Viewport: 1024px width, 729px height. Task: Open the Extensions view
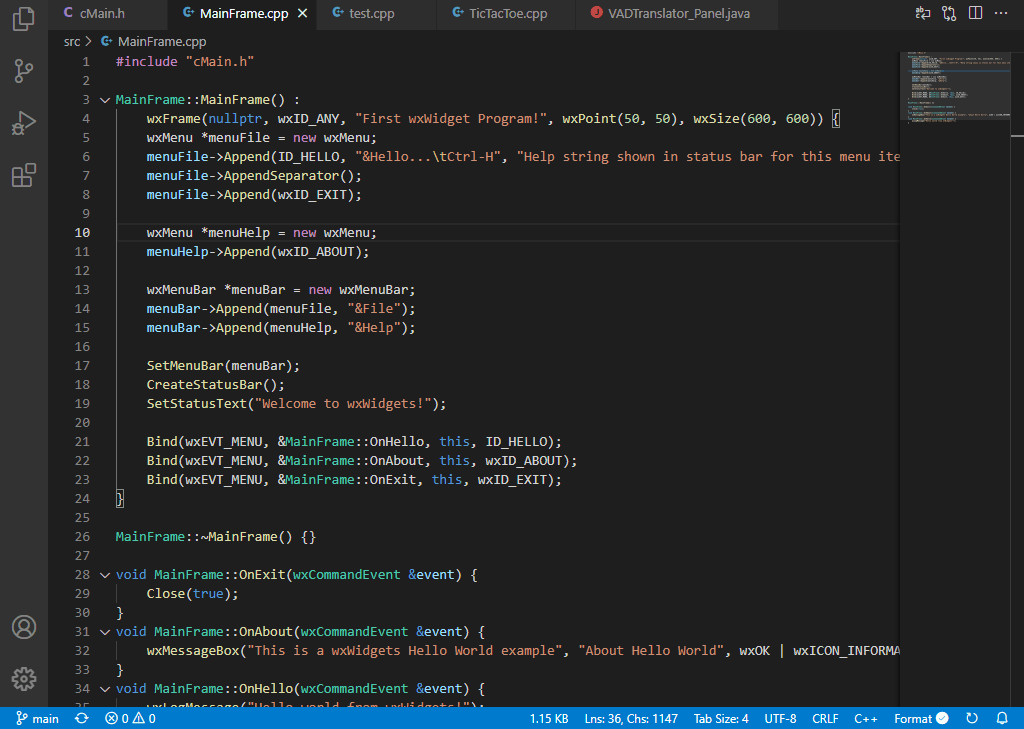[x=24, y=176]
